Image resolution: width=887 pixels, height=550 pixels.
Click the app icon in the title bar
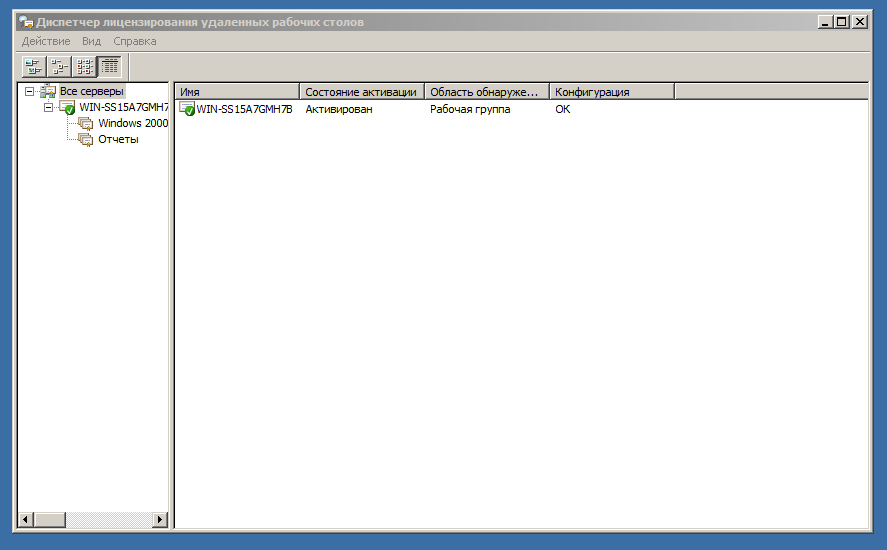(x=26, y=22)
